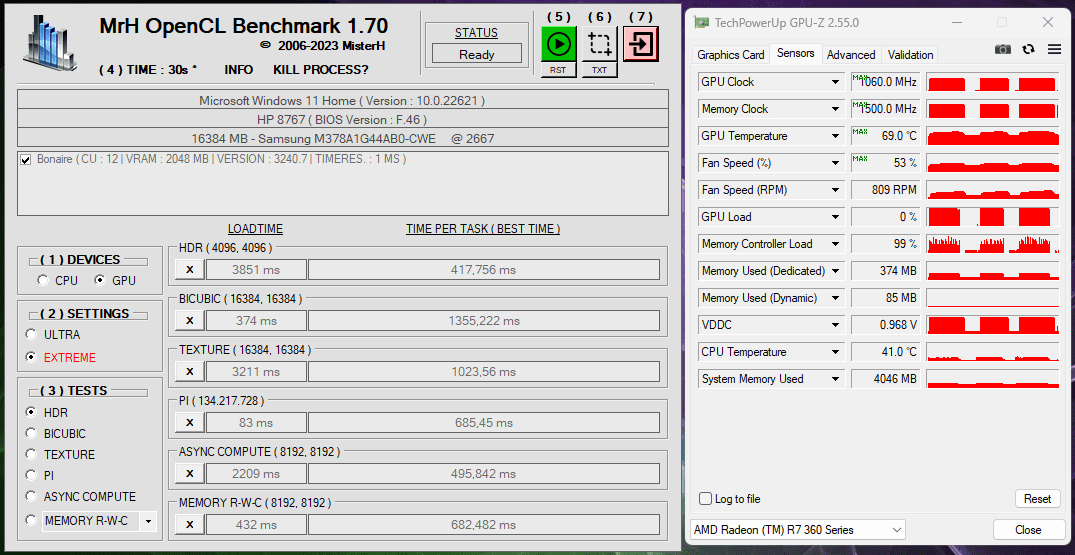Open the Memory Used (Dedicated) dropdown

click(x=835, y=271)
